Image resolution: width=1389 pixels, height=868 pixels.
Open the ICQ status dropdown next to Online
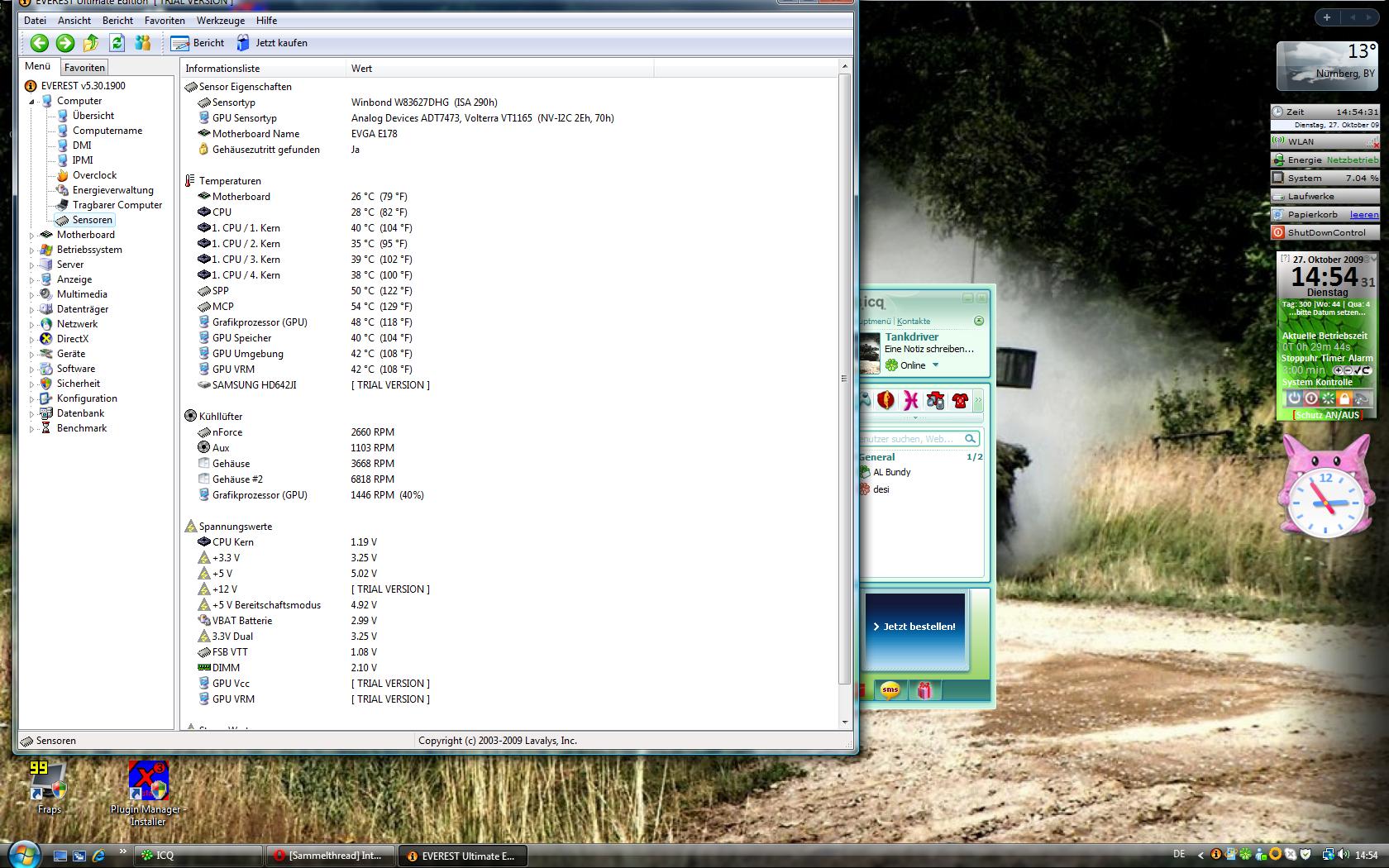tap(936, 365)
